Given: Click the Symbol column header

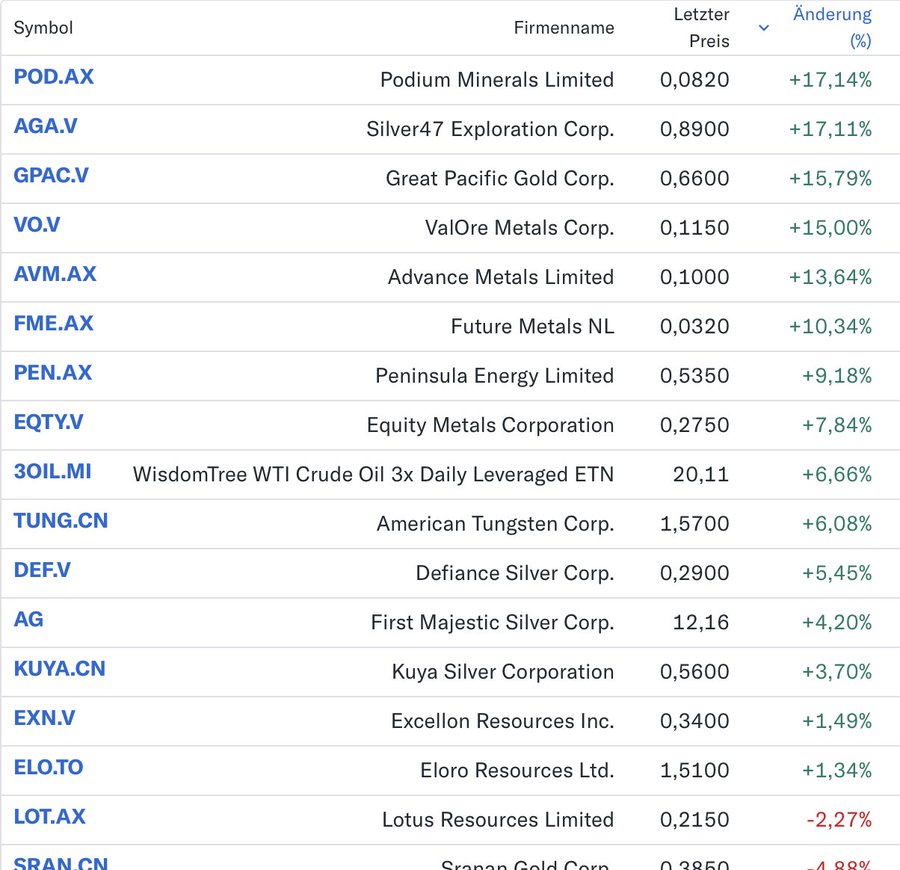Looking at the screenshot, I should [x=43, y=28].
